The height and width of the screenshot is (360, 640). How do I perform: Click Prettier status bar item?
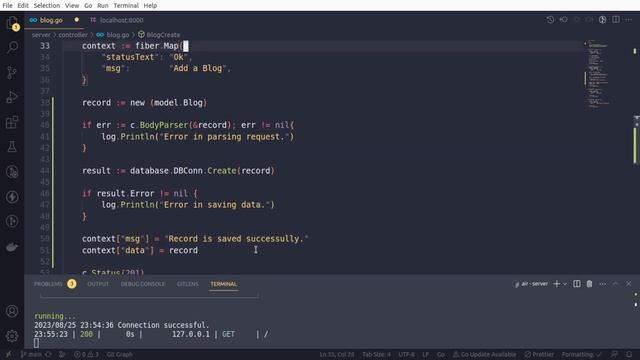539,354
